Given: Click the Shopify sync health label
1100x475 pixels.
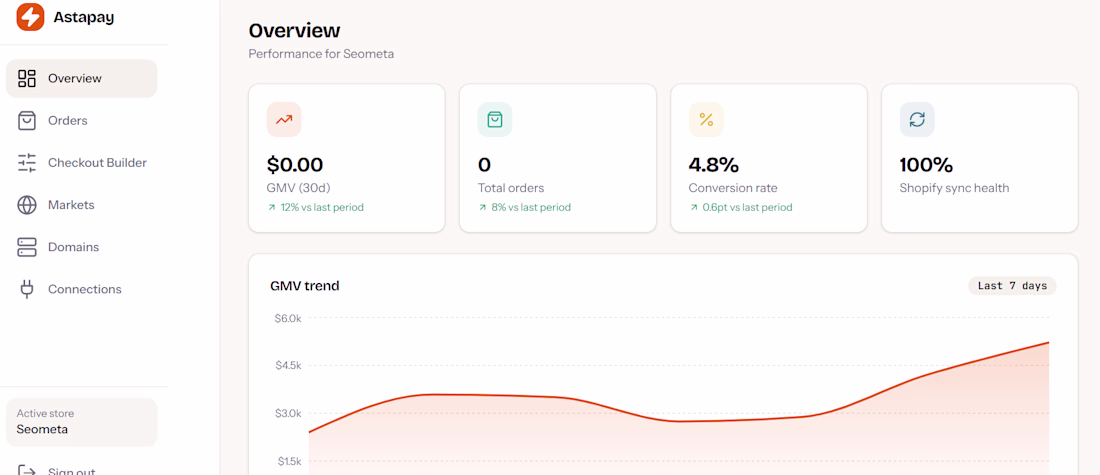Looking at the screenshot, I should tap(954, 188).
